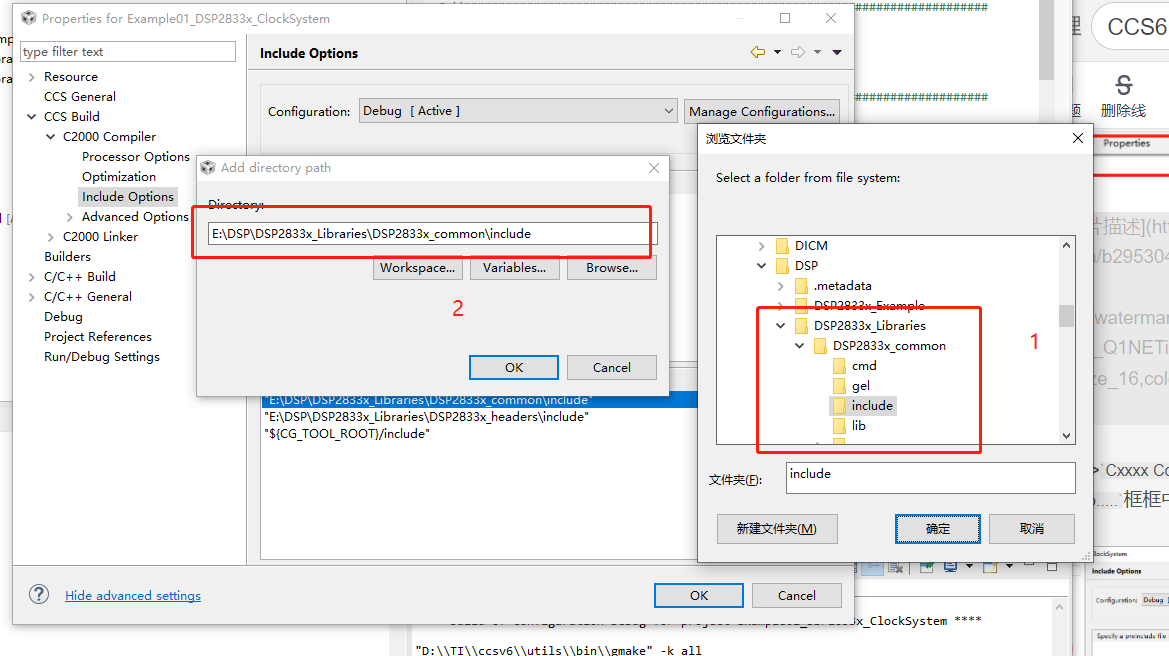Select the strikethrough 删除线 icon on right panel
1169x656 pixels.
coord(1123,91)
